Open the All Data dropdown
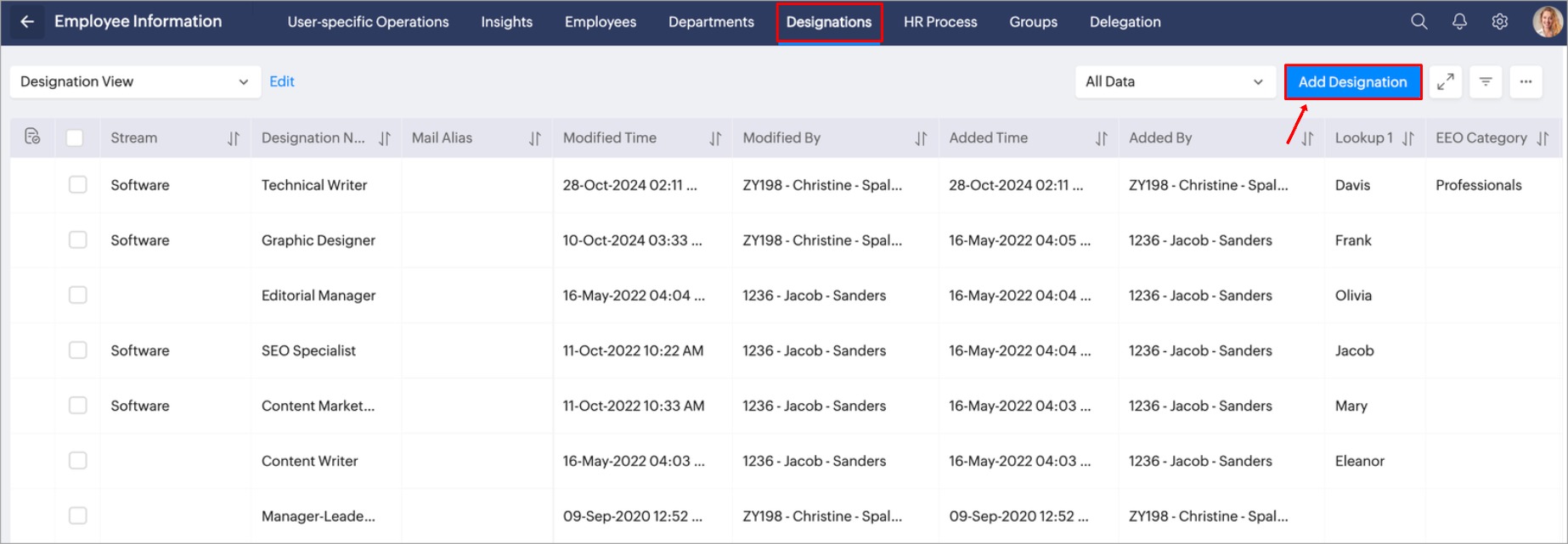This screenshot has width=1568, height=544. coord(1176,81)
